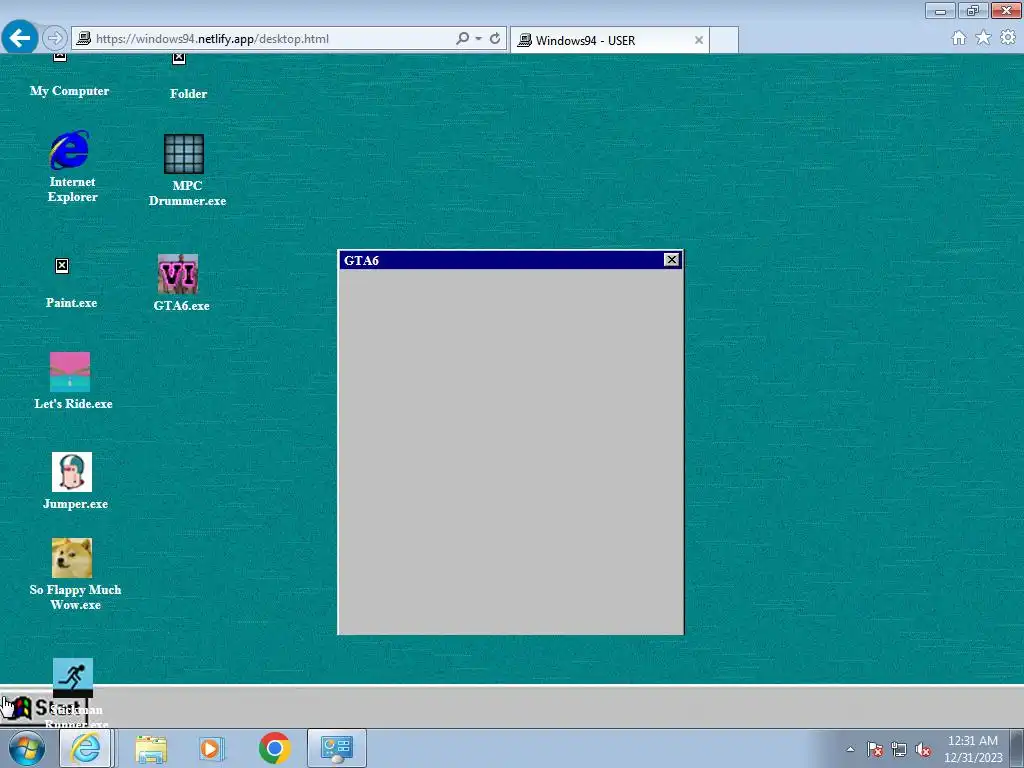Switch to the Windows94 - USER tab
The height and width of the screenshot is (768, 1024).
click(609, 40)
